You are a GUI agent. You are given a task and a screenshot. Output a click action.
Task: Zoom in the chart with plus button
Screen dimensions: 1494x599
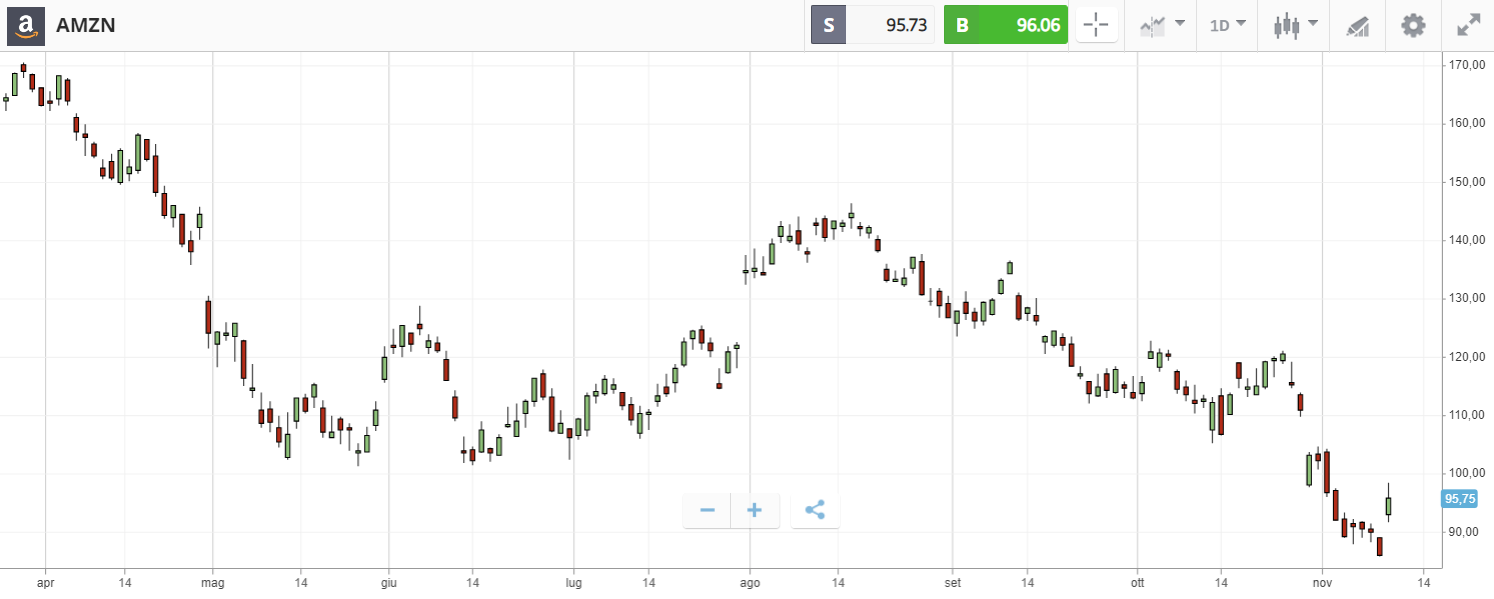(754, 510)
